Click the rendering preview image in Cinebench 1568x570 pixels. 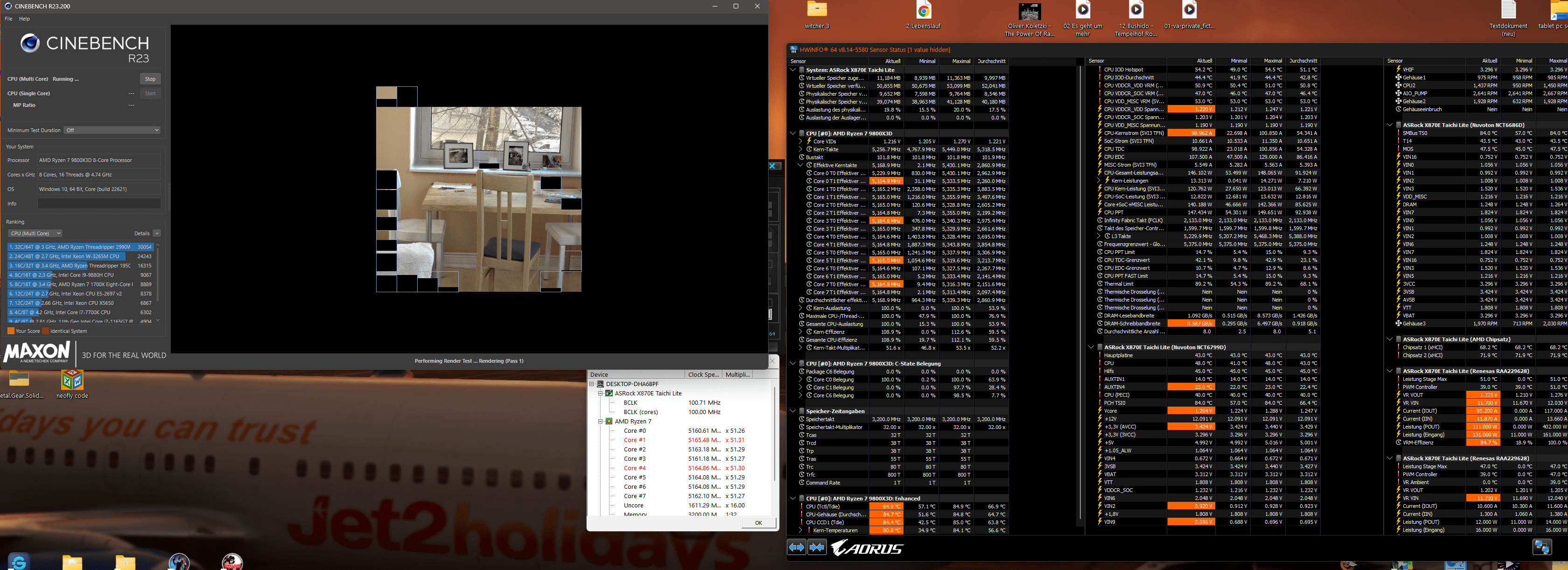(478, 190)
